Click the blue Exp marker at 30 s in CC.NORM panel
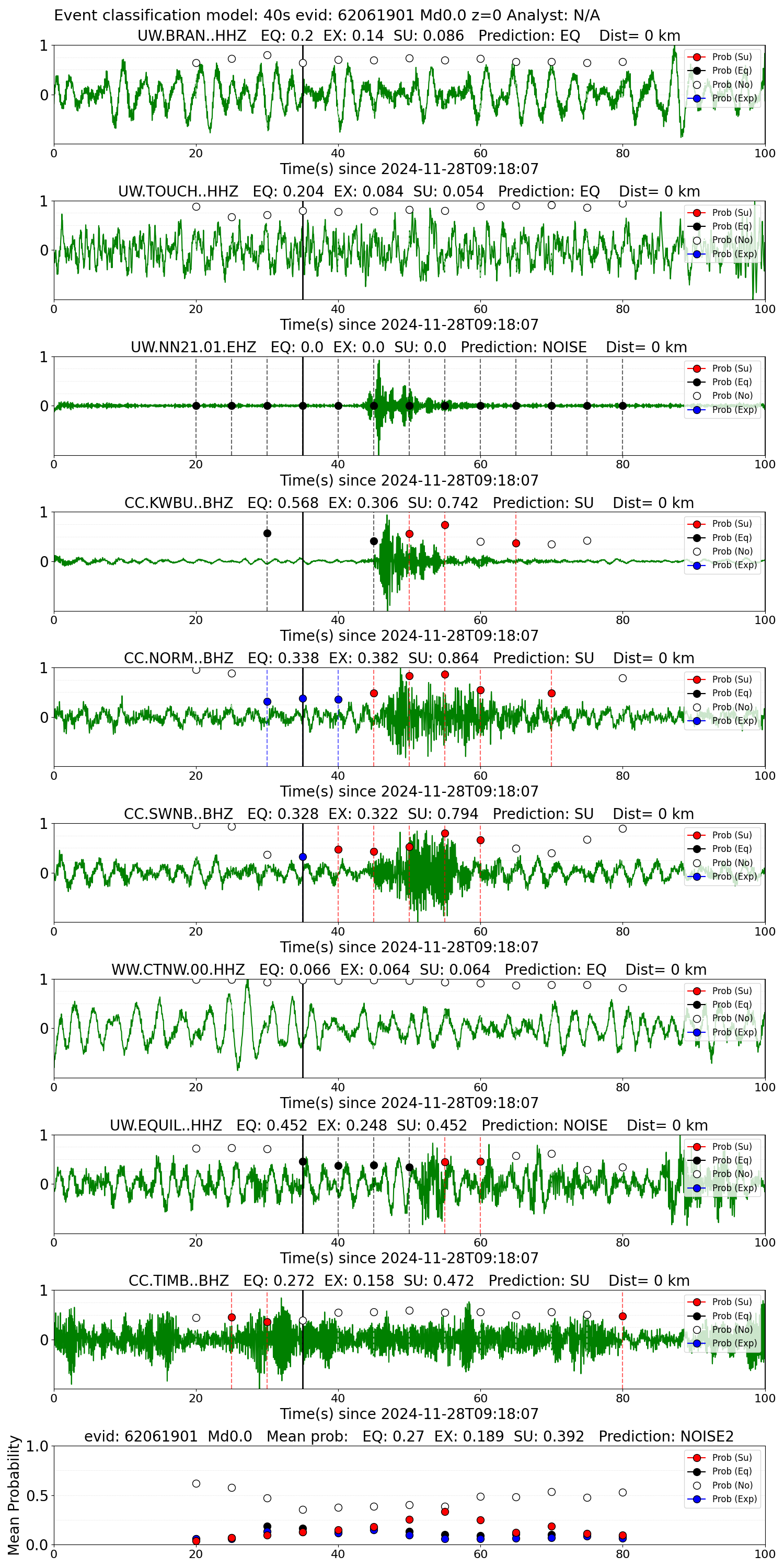 click(x=267, y=702)
